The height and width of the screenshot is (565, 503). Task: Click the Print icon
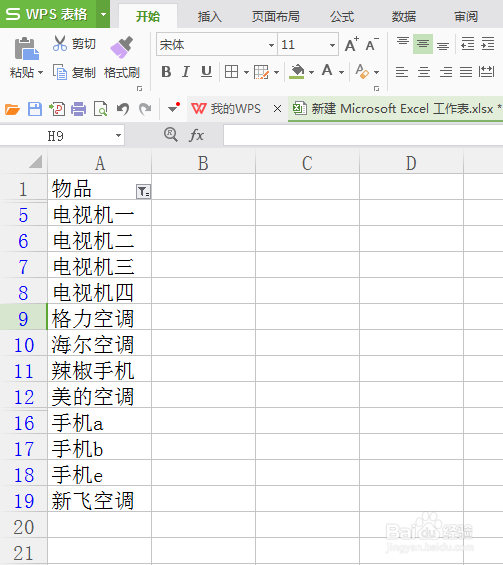click(79, 109)
